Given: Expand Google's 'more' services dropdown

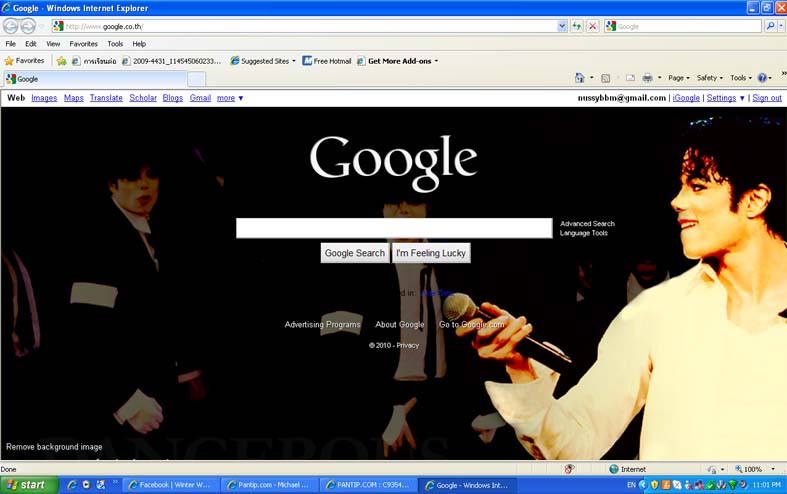Looking at the screenshot, I should point(230,98).
